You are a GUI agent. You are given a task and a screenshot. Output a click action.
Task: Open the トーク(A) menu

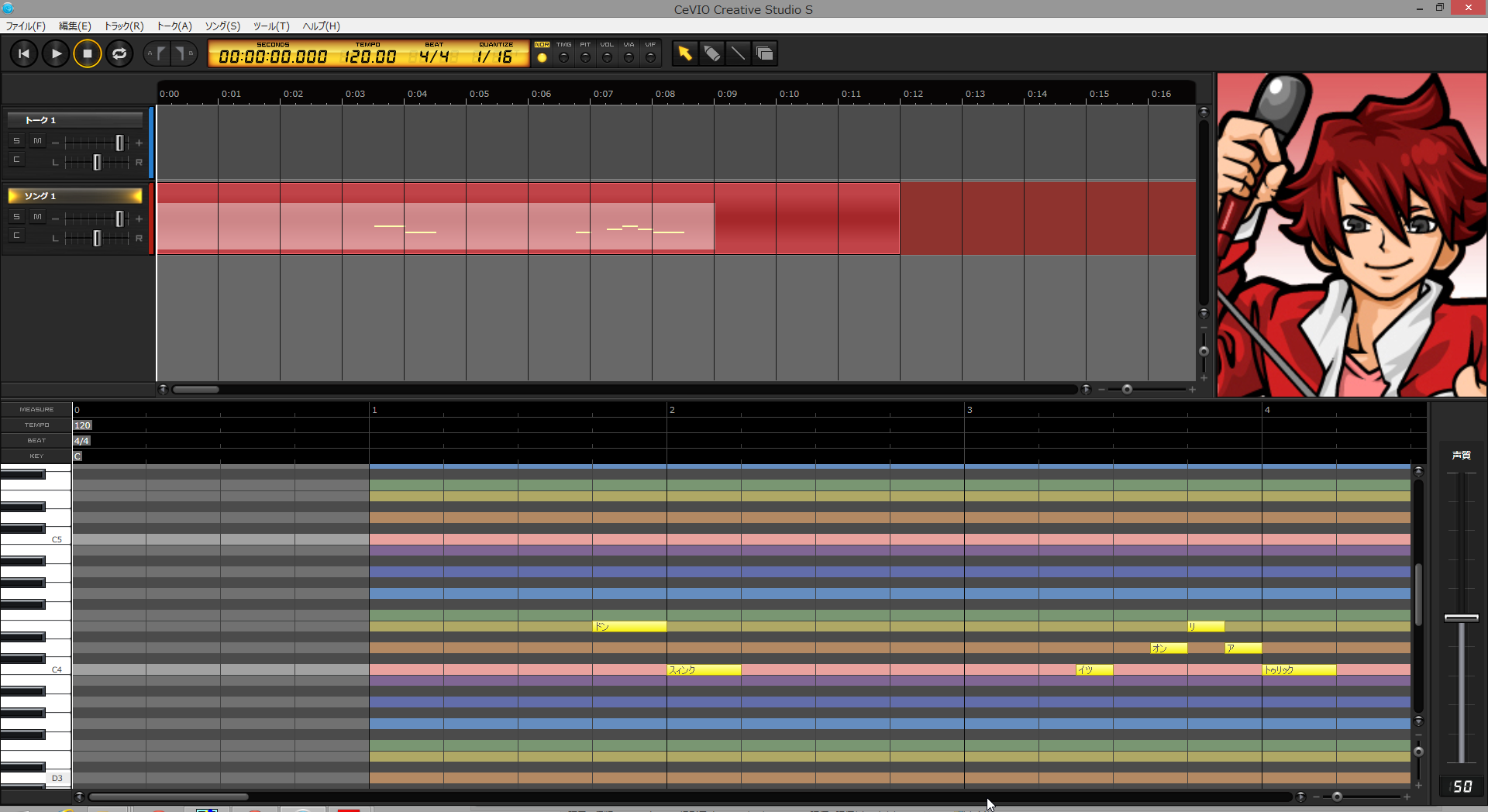tap(174, 26)
